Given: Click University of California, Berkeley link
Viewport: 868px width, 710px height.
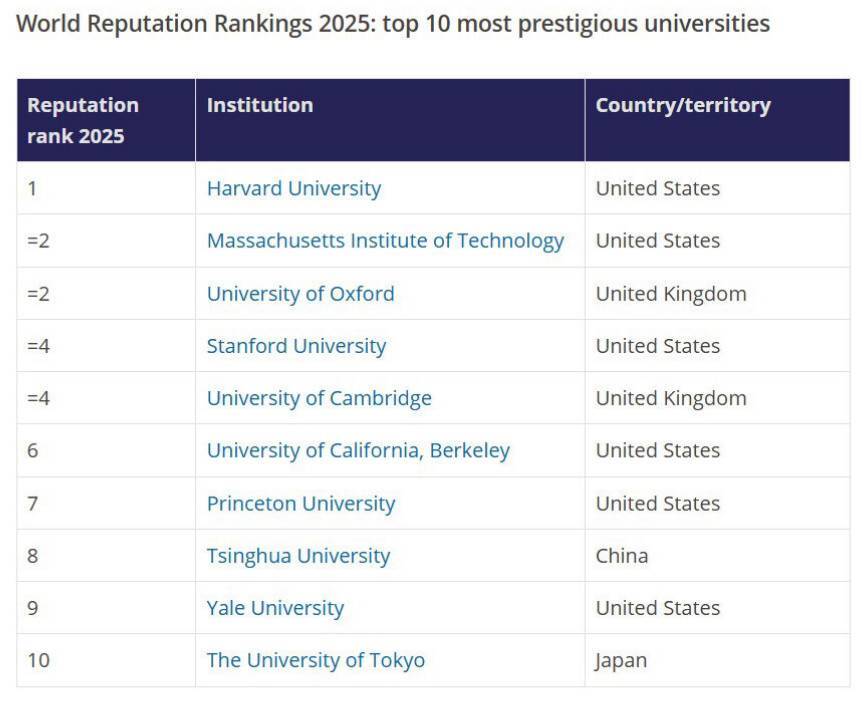Looking at the screenshot, I should pyautogui.click(x=358, y=451).
